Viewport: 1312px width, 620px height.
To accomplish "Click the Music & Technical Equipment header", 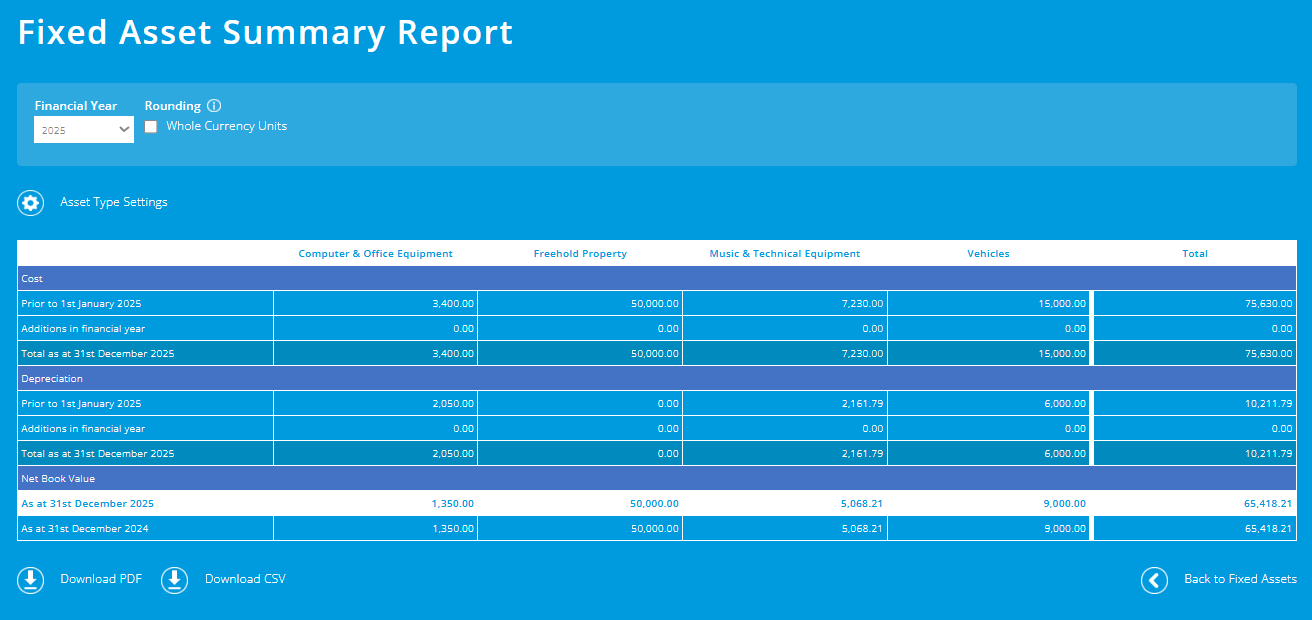I will coord(784,253).
